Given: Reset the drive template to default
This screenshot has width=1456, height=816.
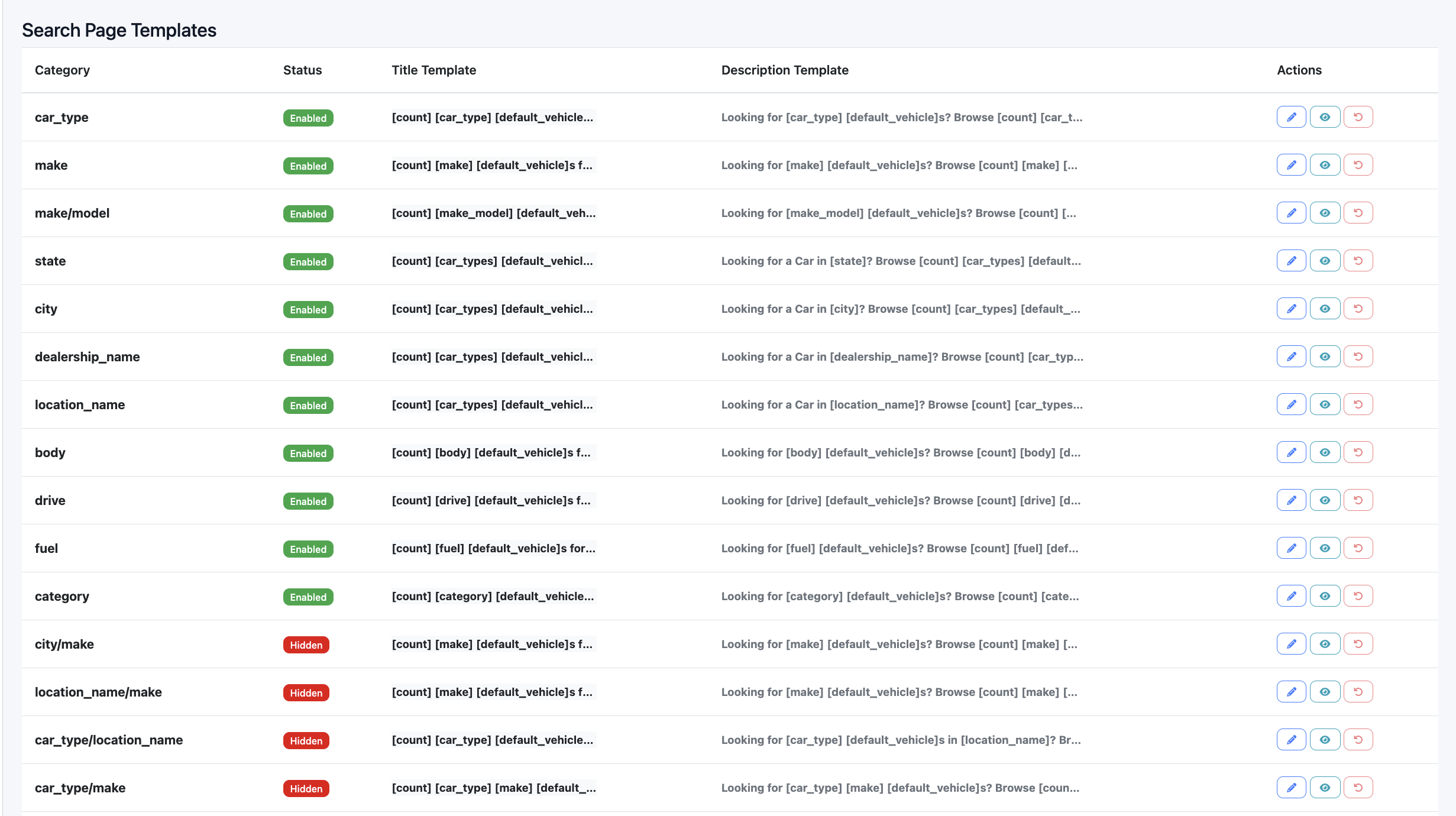Looking at the screenshot, I should coord(1358,500).
